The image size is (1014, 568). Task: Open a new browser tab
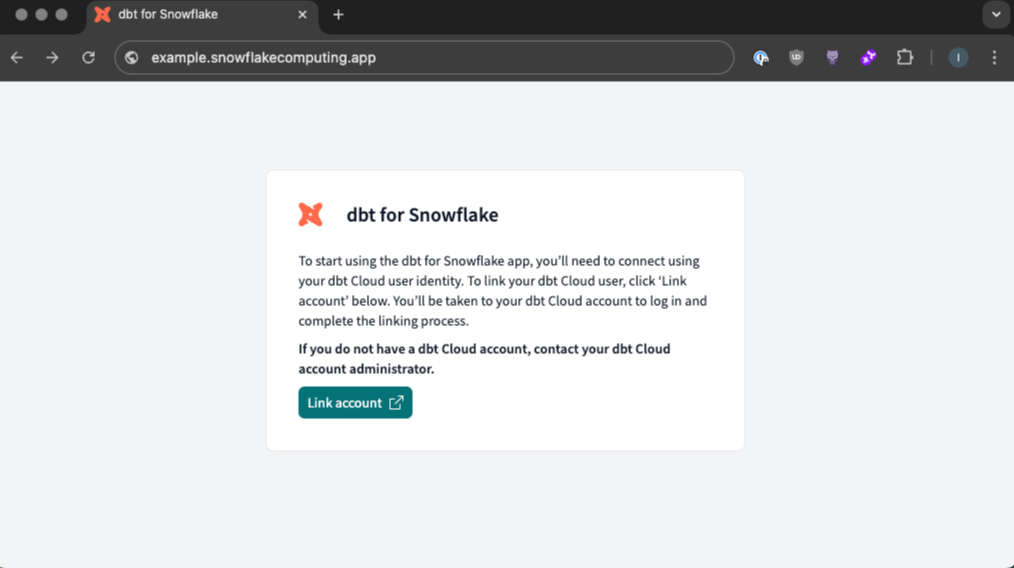point(338,15)
